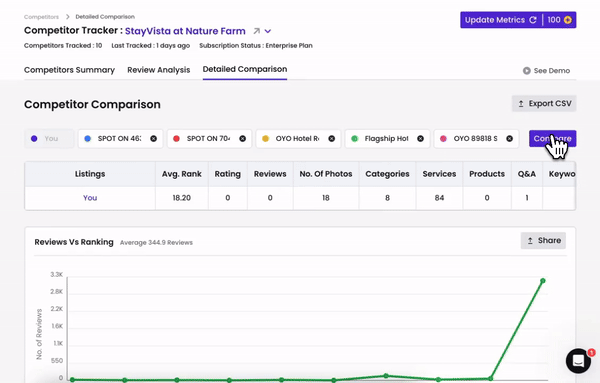Open the external link icon beside StayVista
This screenshot has width=600, height=383.
click(256, 31)
